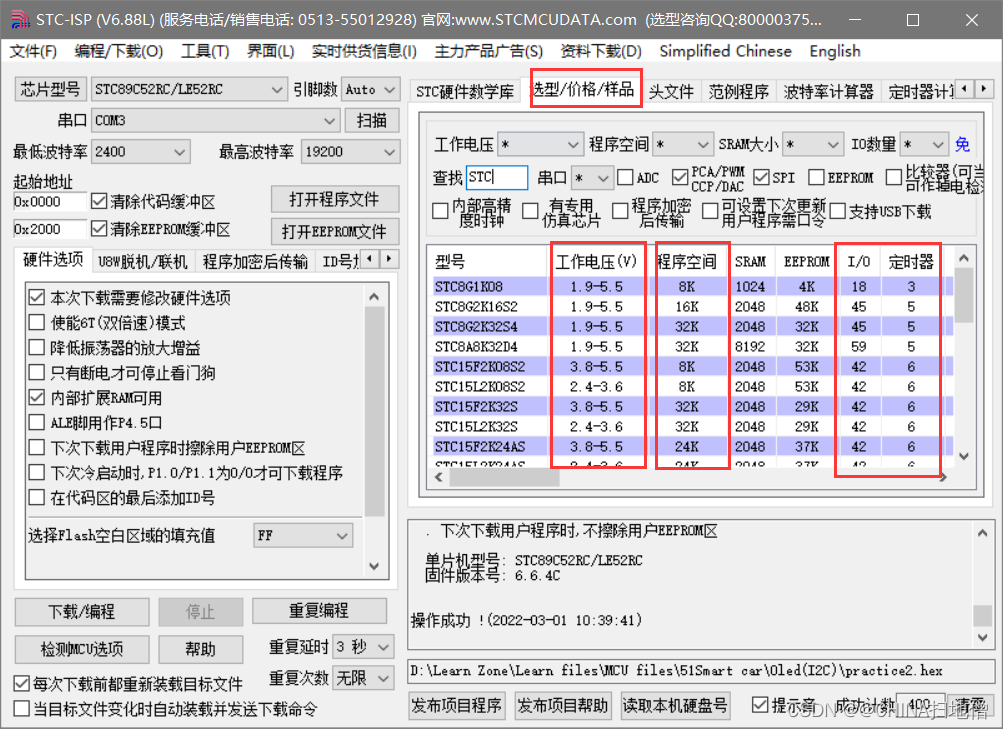This screenshot has height=729, width=1003.
Task: Click 打开程序文件 button
Action: (335, 199)
